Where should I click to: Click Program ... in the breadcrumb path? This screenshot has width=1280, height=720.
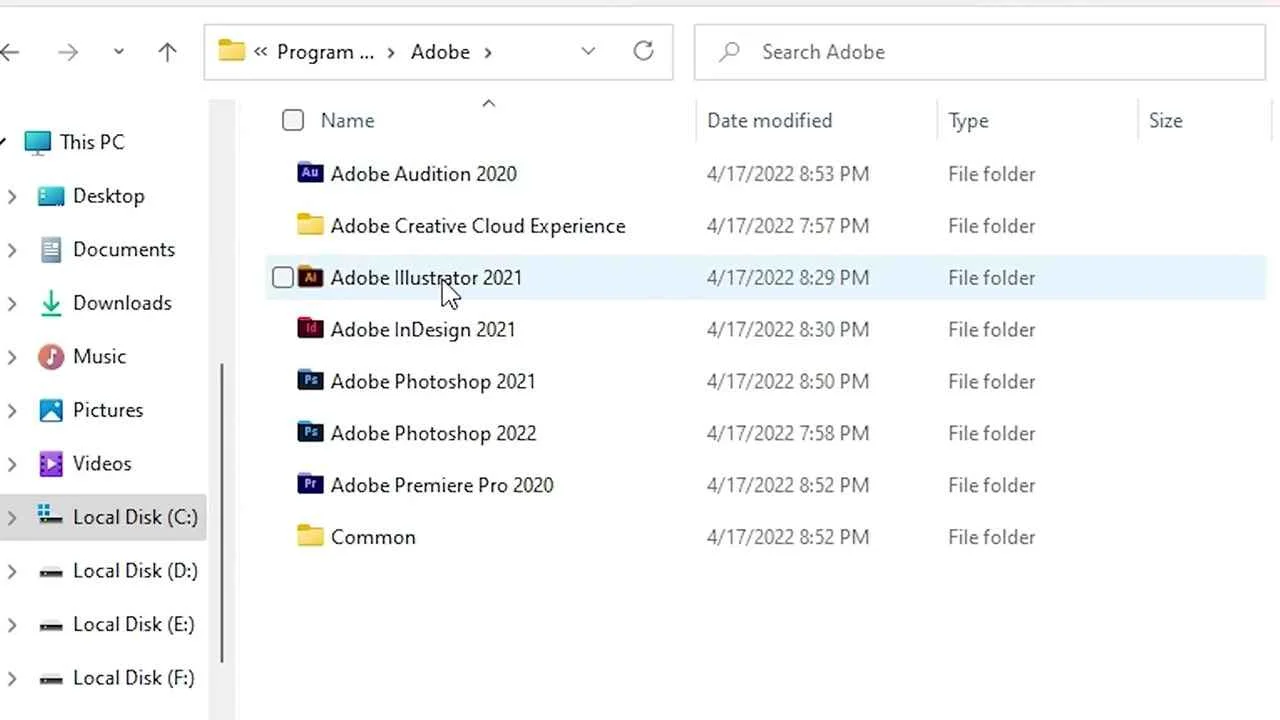[326, 52]
